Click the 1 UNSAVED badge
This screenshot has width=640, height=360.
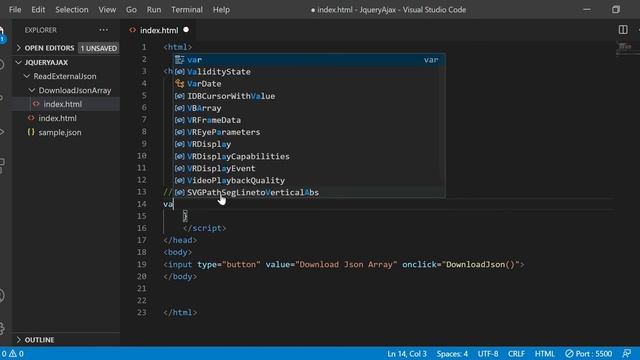(98, 48)
